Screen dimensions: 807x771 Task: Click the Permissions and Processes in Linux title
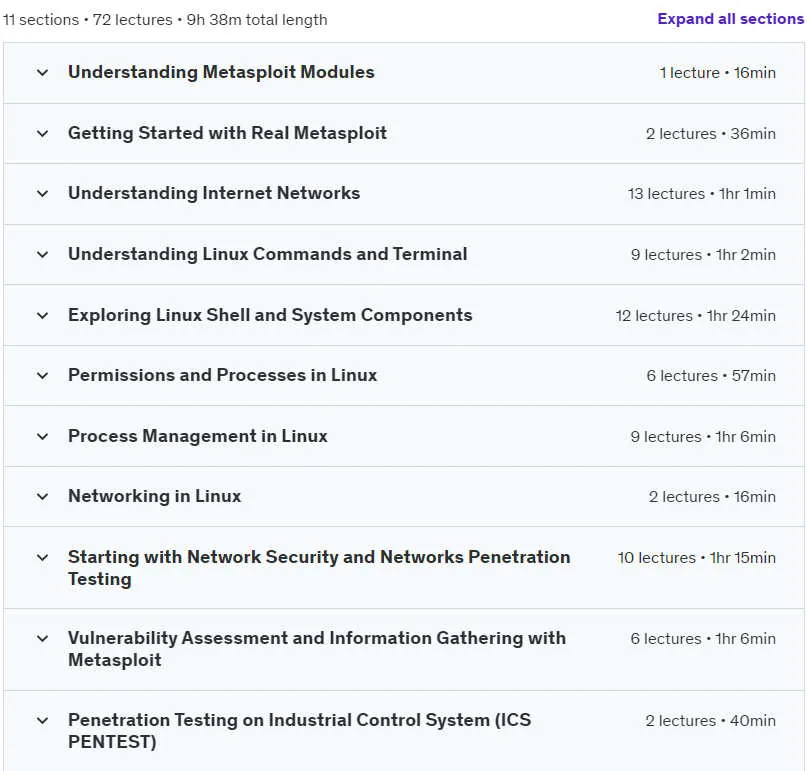pyautogui.click(x=222, y=375)
